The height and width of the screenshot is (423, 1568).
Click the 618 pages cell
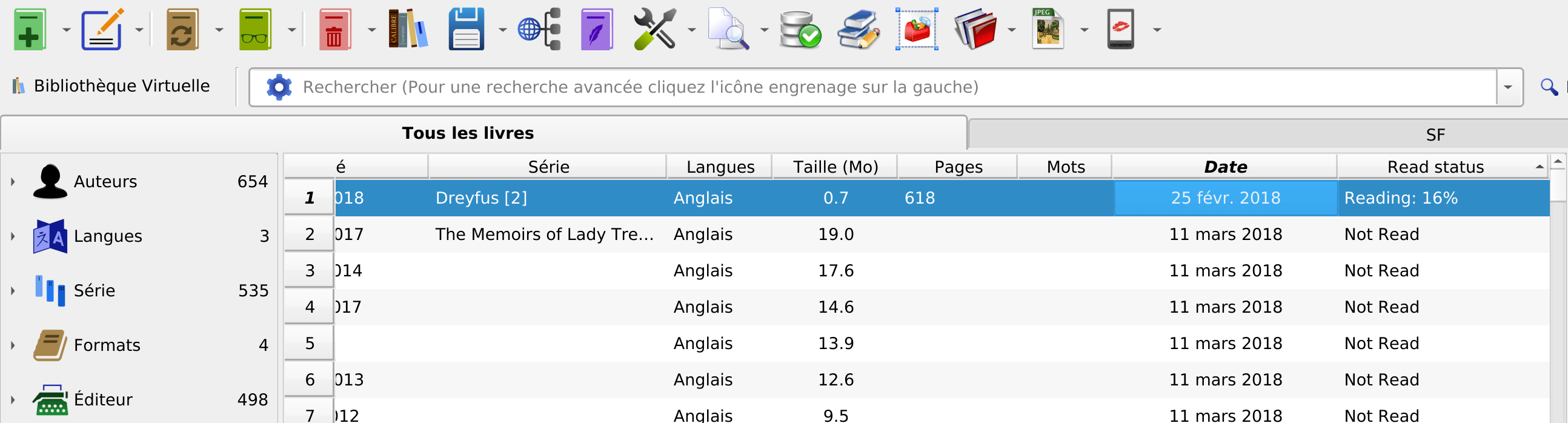[958, 198]
